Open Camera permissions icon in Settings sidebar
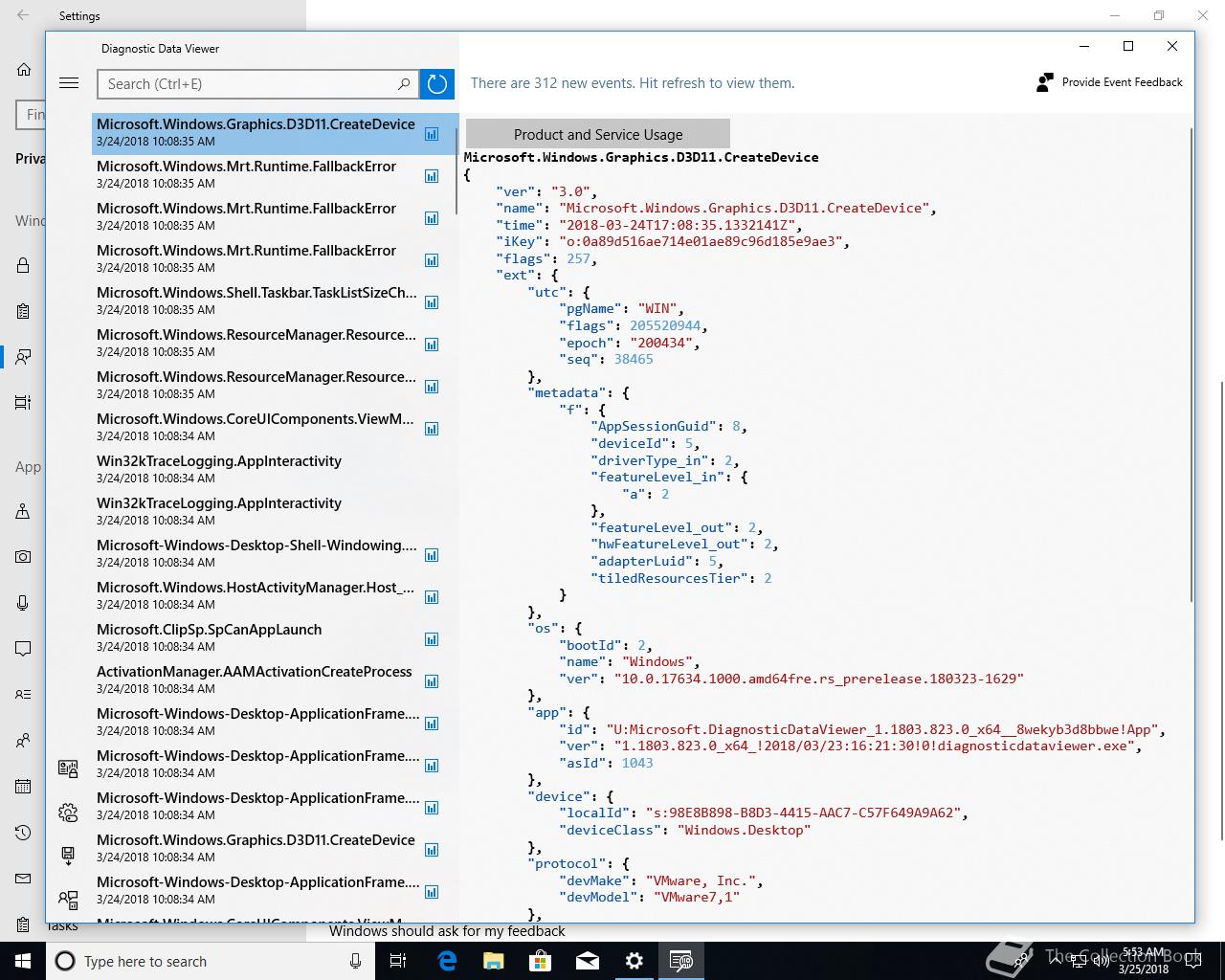 point(23,556)
